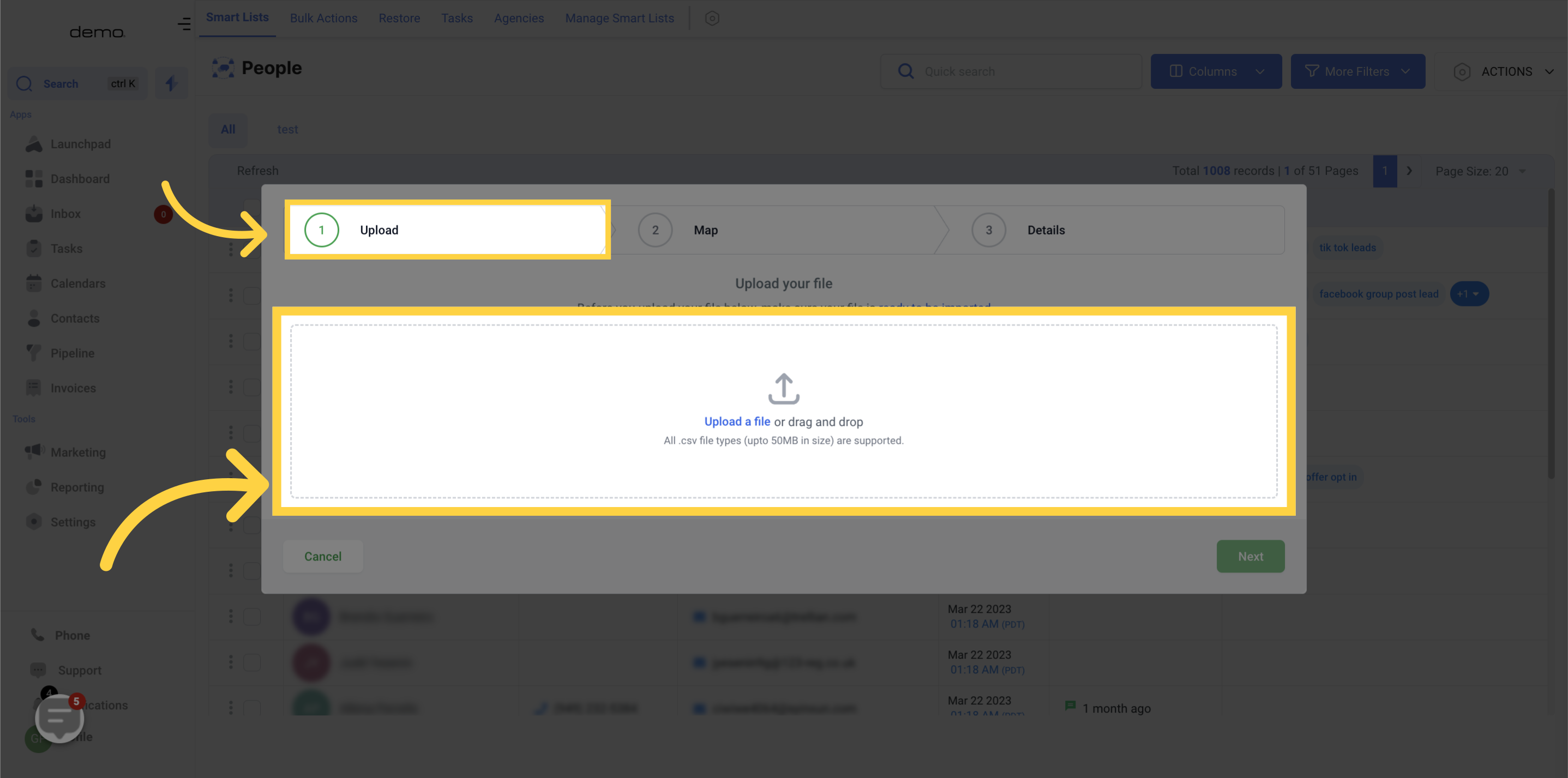The width and height of the screenshot is (1568, 778).
Task: Click the Smart Lists navigation icon
Action: (237, 18)
